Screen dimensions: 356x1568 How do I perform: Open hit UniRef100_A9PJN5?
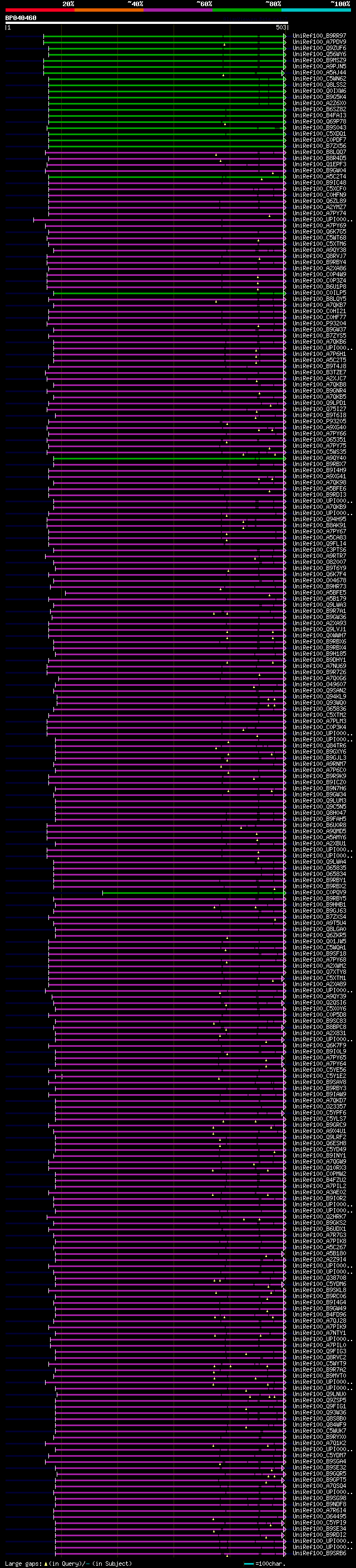[319, 66]
